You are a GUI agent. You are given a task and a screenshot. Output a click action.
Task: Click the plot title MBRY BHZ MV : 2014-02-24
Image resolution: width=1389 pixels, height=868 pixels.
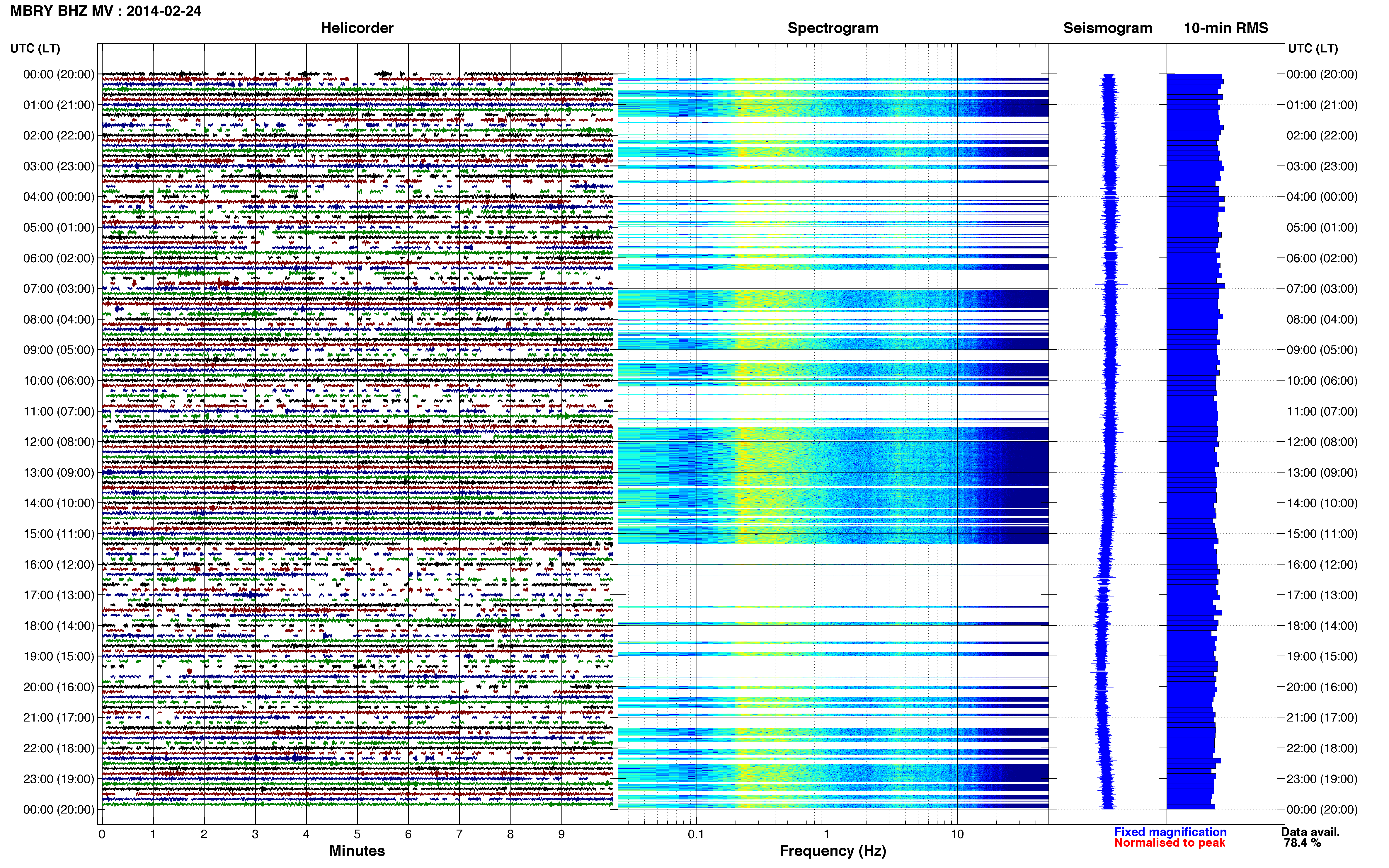106,11
